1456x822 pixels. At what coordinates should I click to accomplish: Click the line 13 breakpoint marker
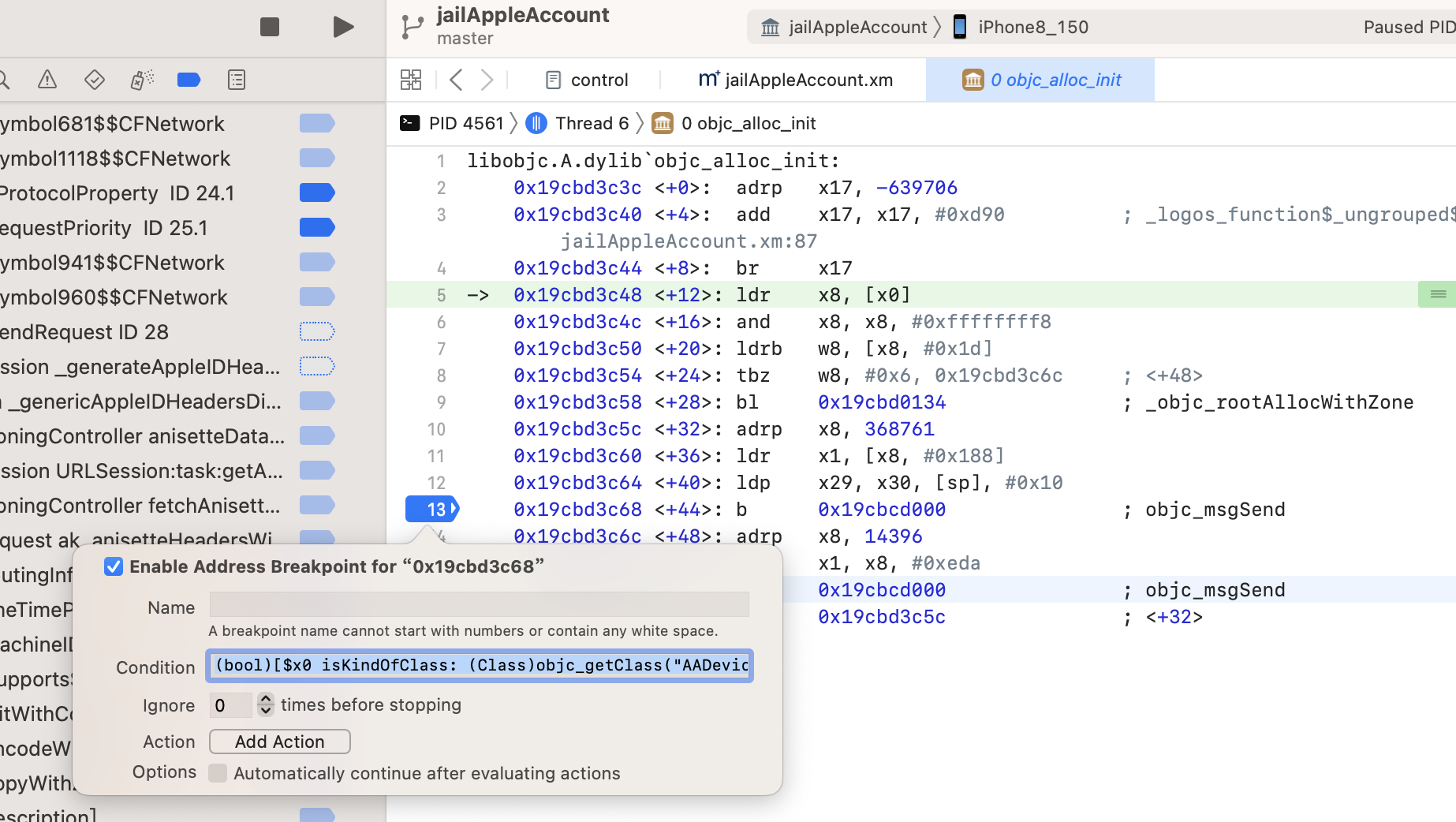(432, 510)
